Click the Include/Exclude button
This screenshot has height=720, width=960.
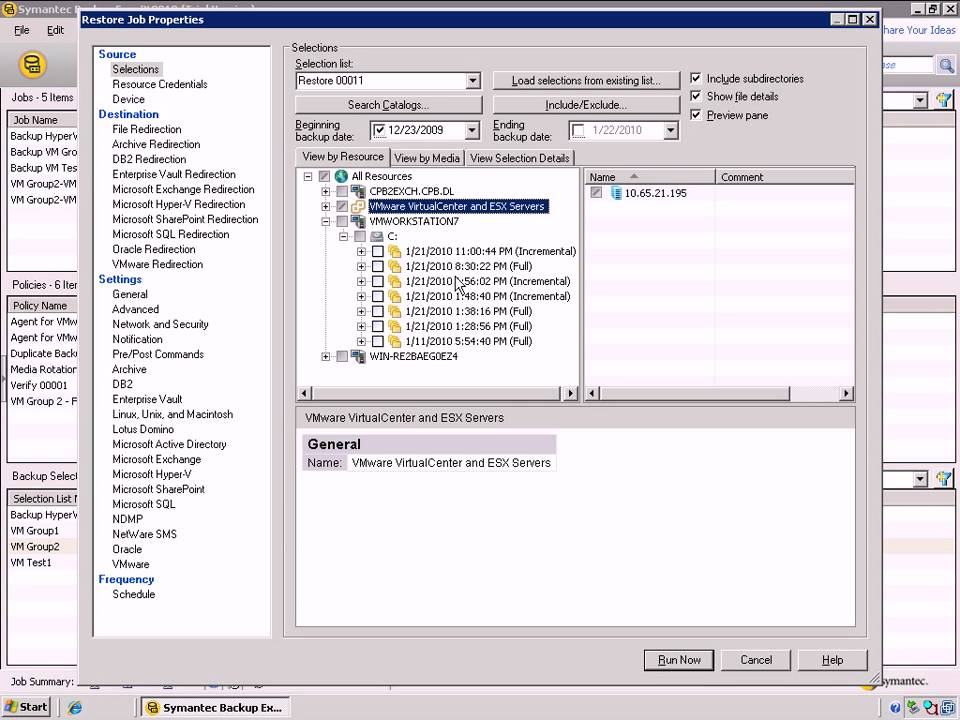pyautogui.click(x=586, y=105)
